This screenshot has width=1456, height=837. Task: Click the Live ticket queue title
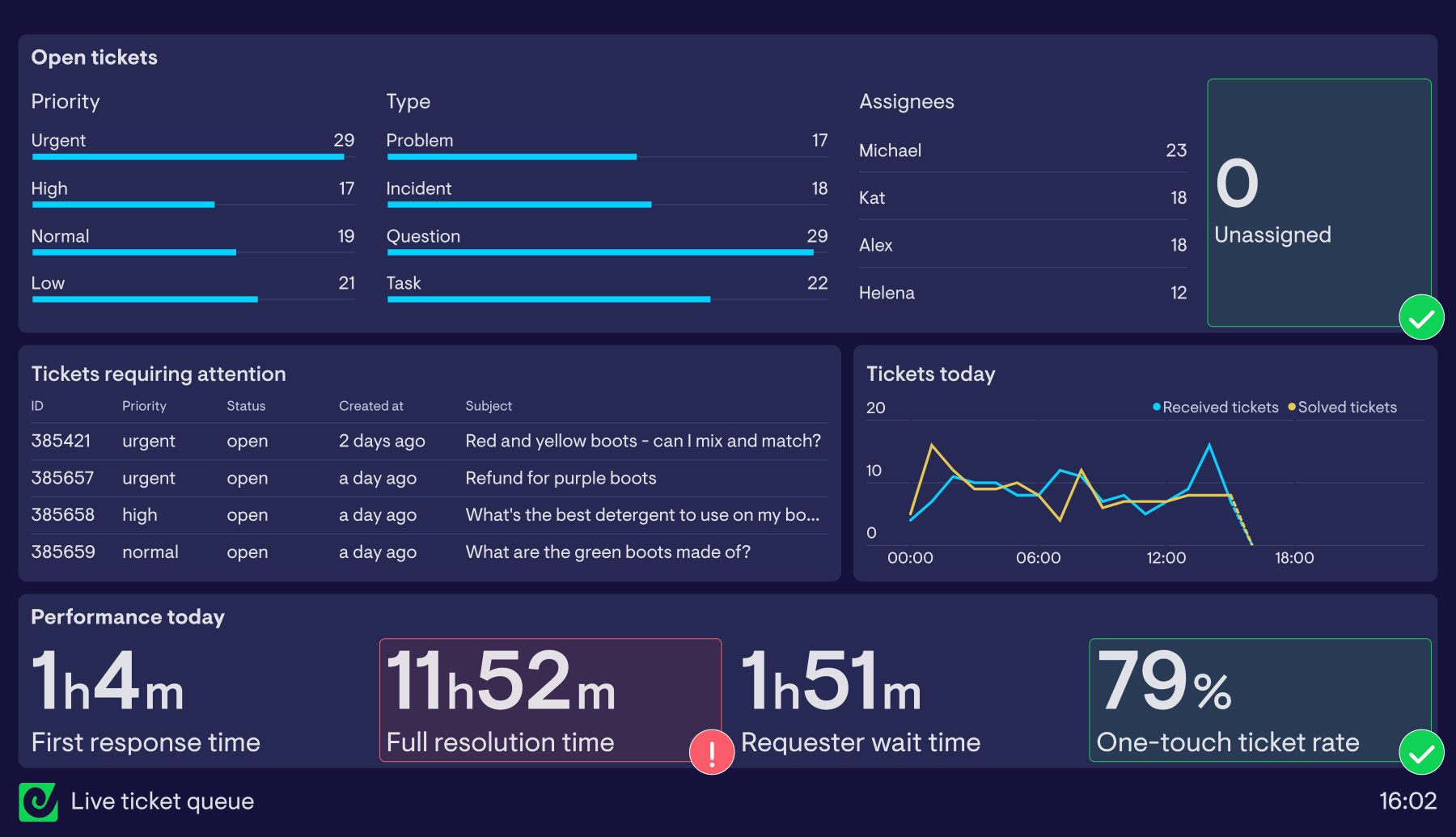point(162,801)
